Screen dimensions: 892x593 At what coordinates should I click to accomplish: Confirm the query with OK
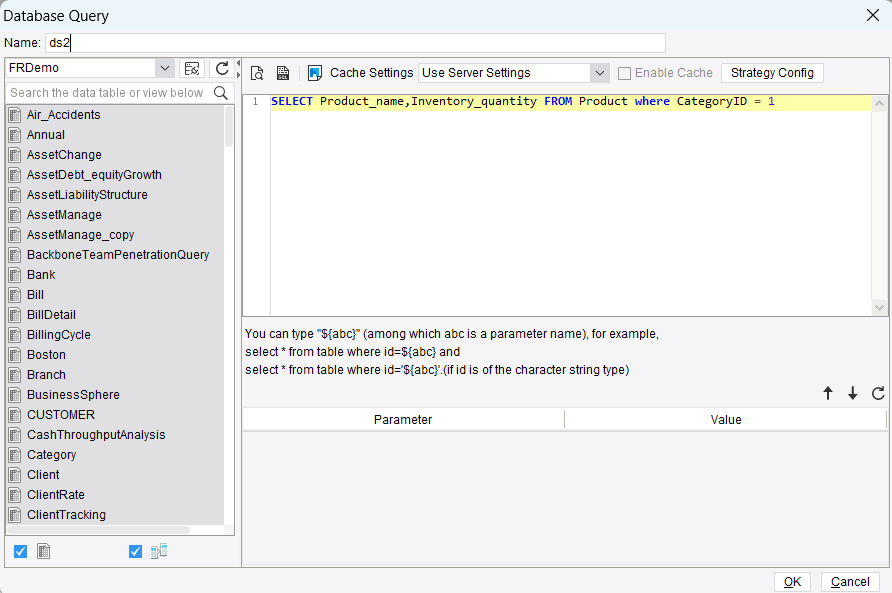tap(792, 582)
